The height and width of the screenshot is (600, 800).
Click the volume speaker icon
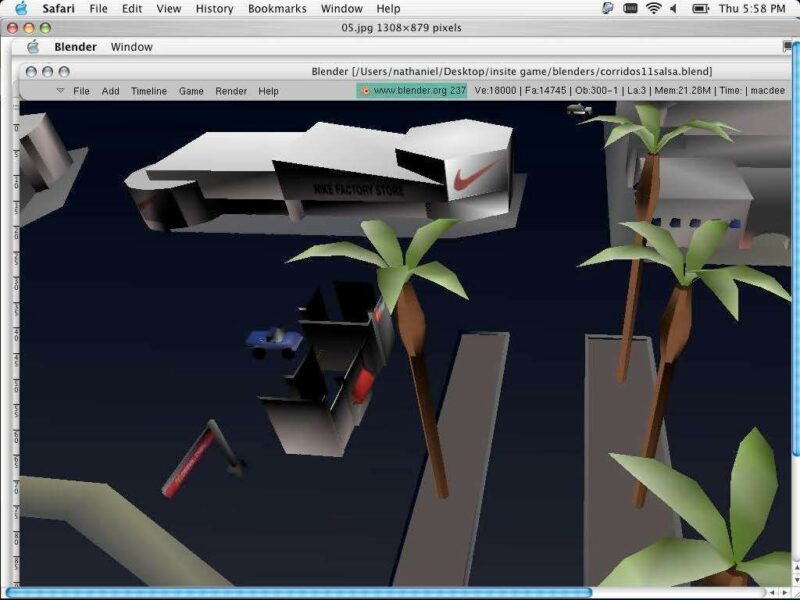coord(673,9)
